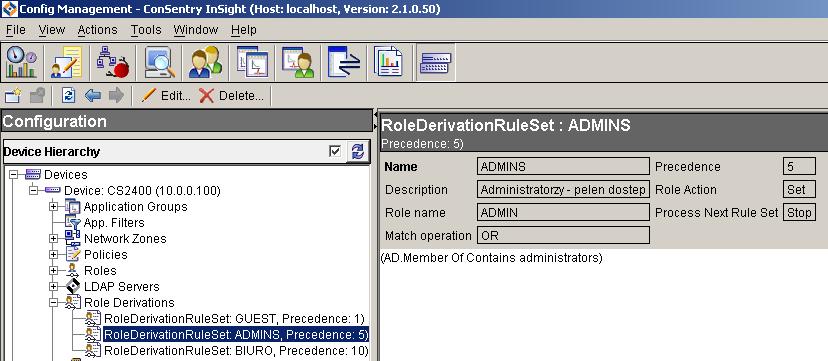Click the Process Next Rule Set Stop field
828x361 pixels.
coord(799,213)
